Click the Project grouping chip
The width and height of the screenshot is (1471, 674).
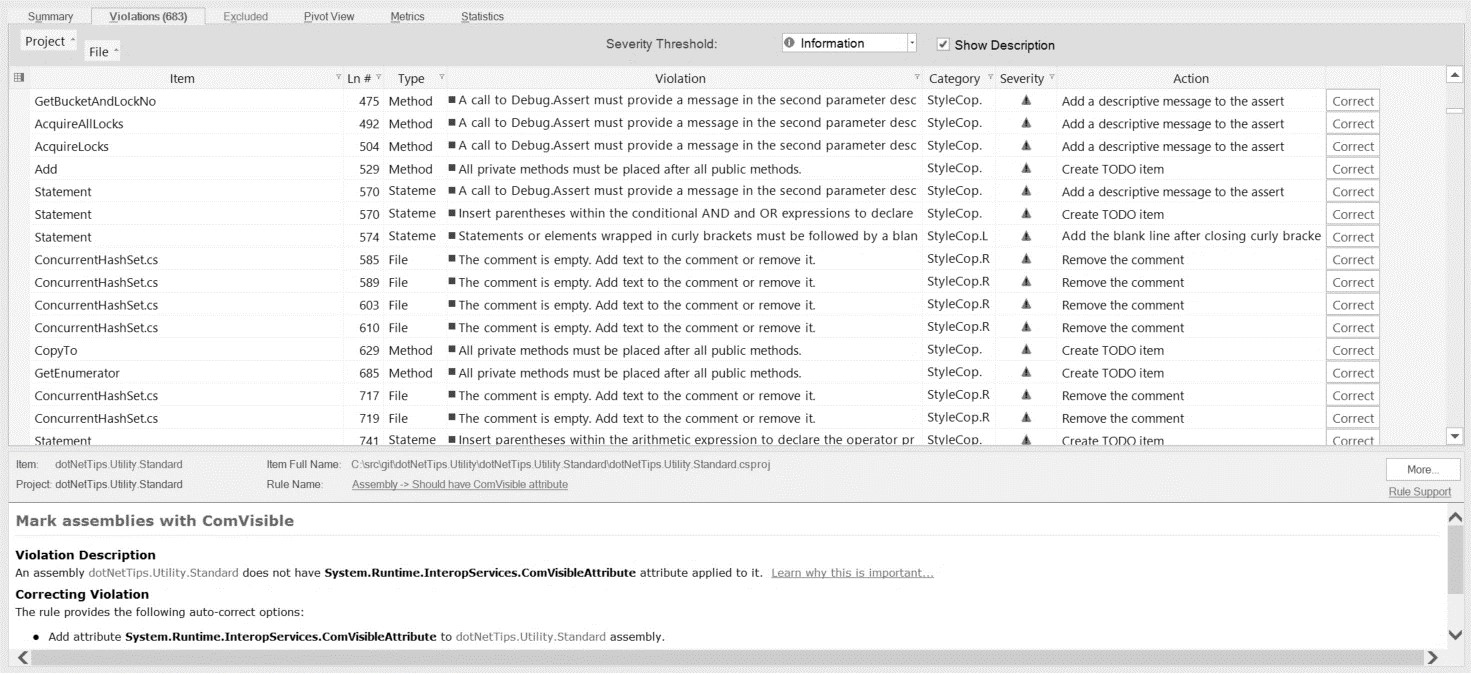click(49, 42)
